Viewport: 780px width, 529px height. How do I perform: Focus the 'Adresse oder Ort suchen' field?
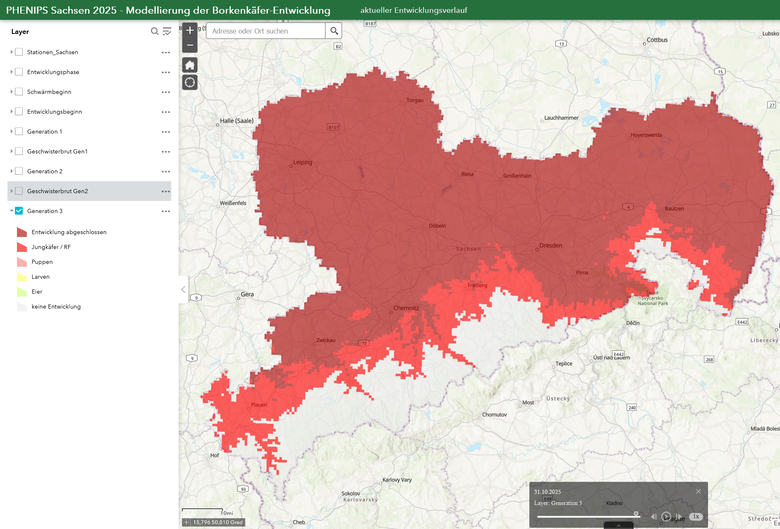[x=266, y=31]
